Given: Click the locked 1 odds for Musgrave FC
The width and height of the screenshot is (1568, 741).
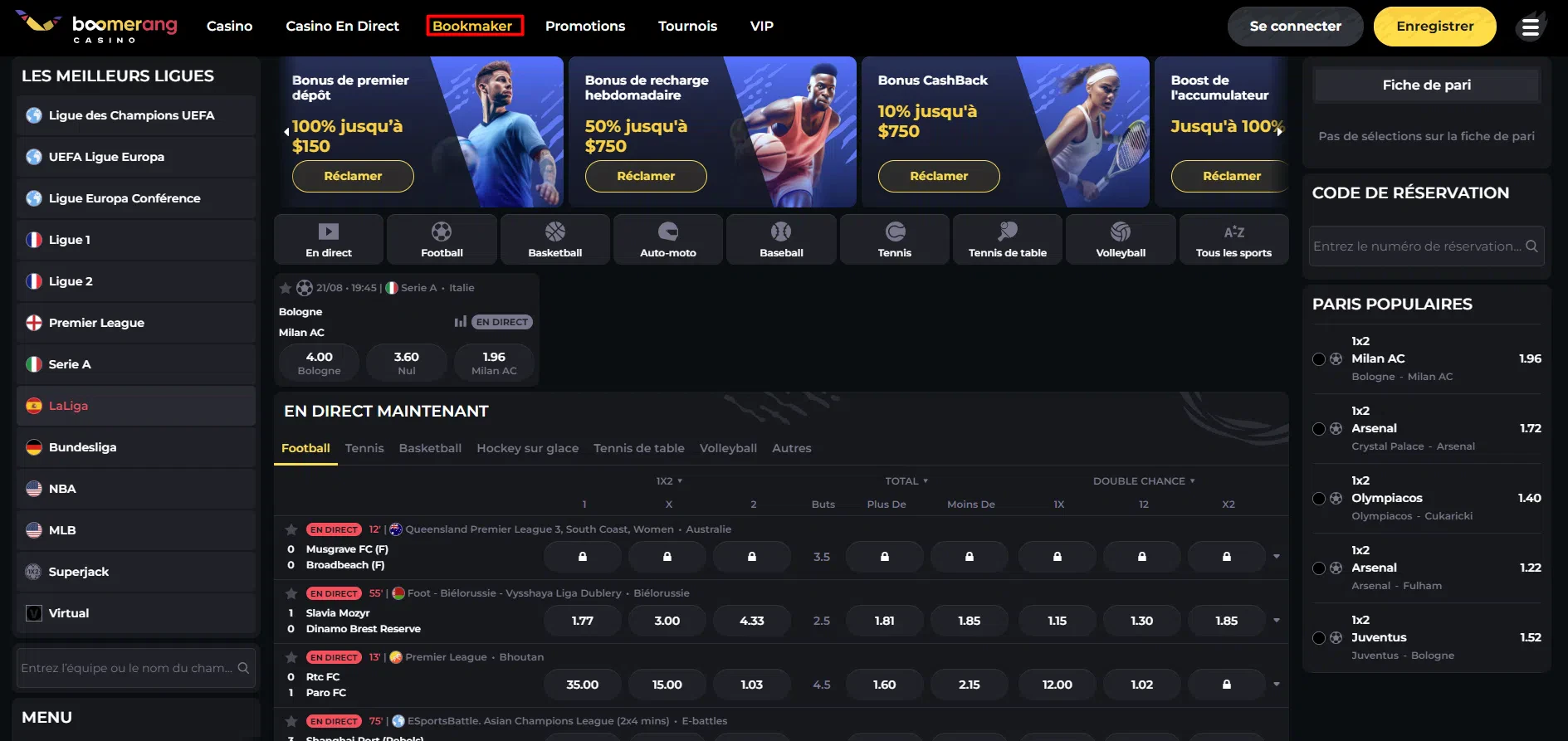Looking at the screenshot, I should click(x=583, y=557).
